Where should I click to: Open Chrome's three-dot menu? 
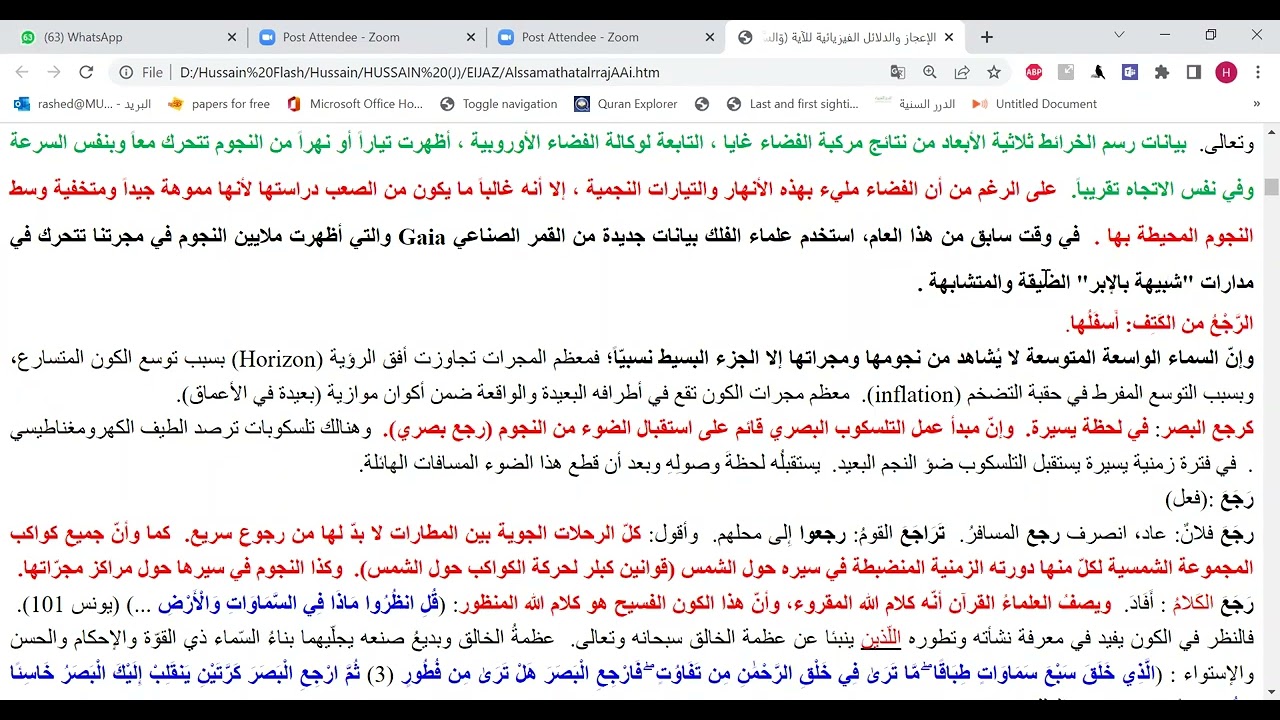[x=1258, y=72]
